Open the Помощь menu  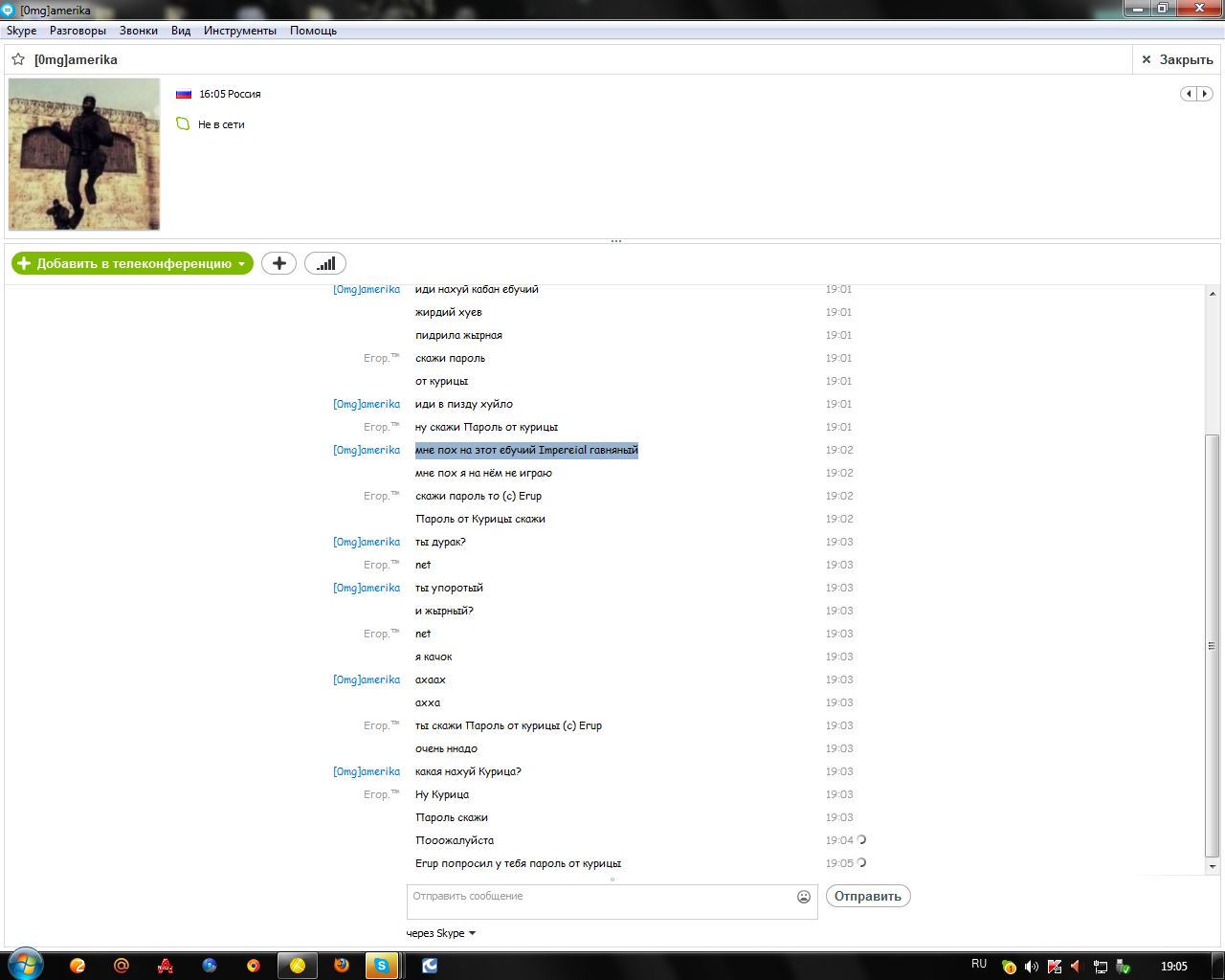coord(313,31)
